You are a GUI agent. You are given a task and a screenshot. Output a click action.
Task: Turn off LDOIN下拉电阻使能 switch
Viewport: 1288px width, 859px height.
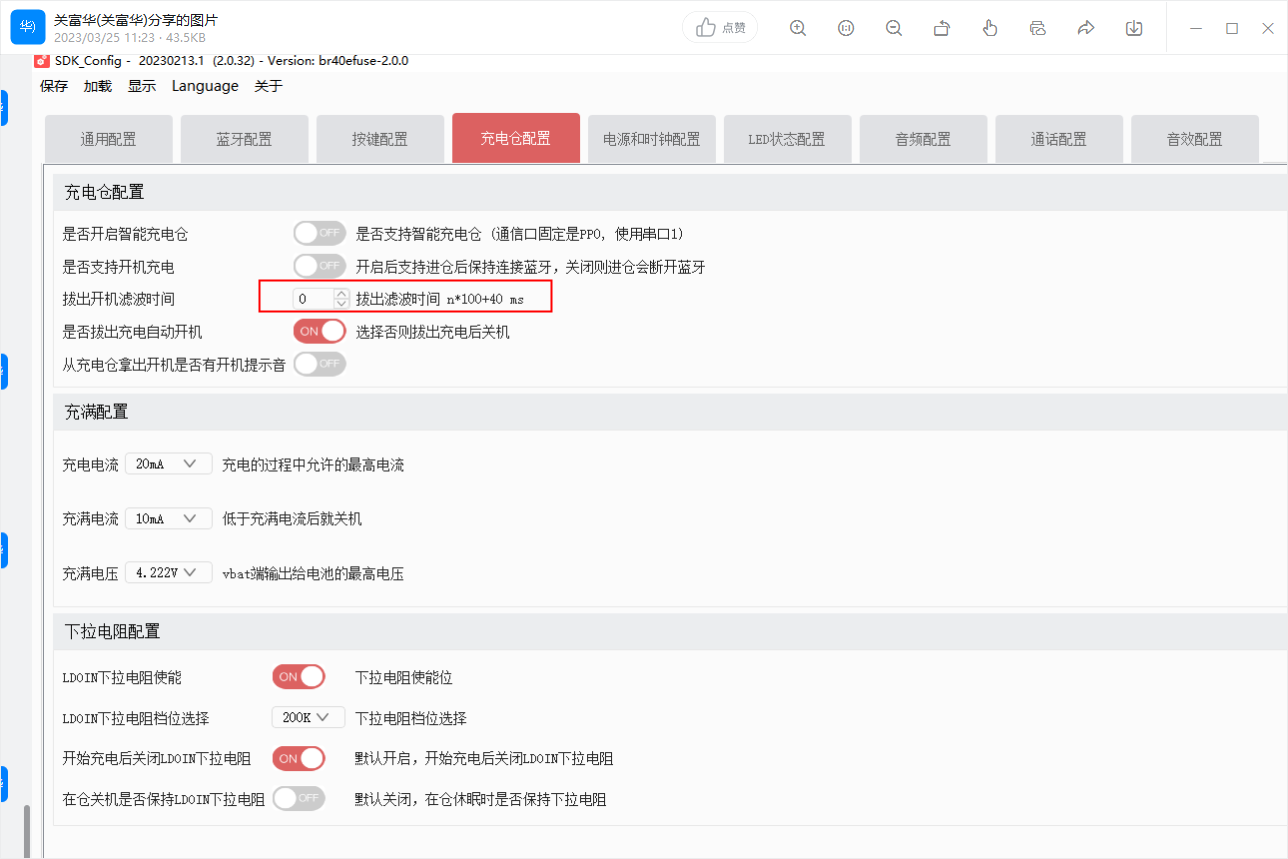tap(299, 677)
